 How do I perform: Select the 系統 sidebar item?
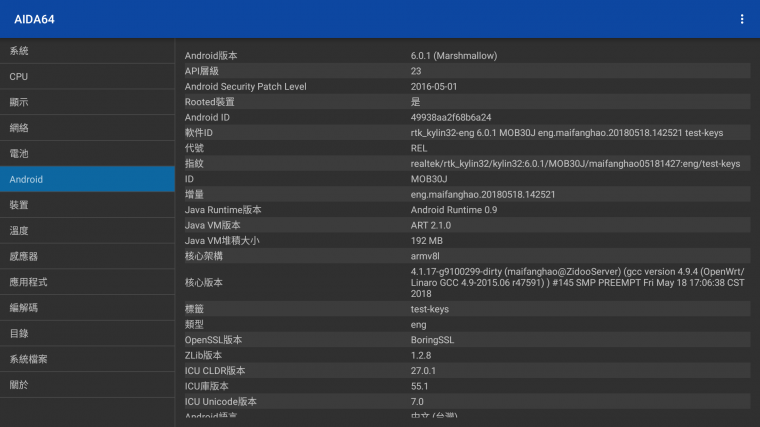pos(87,51)
